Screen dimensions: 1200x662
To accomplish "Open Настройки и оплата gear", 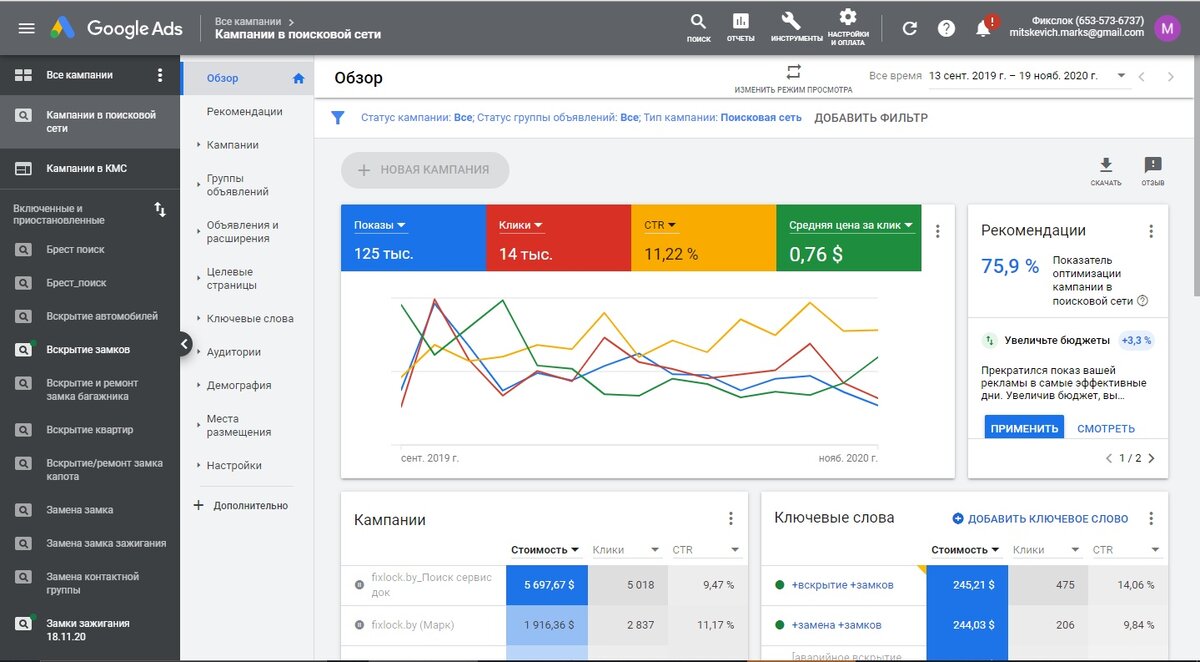I will pos(848,27).
